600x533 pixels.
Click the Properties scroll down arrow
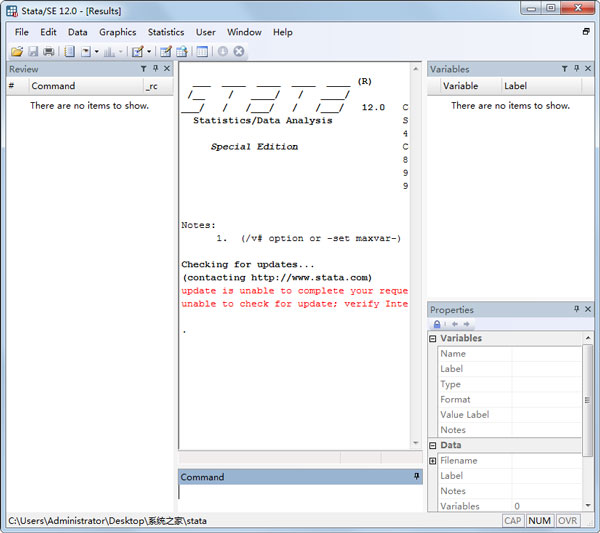click(x=588, y=506)
